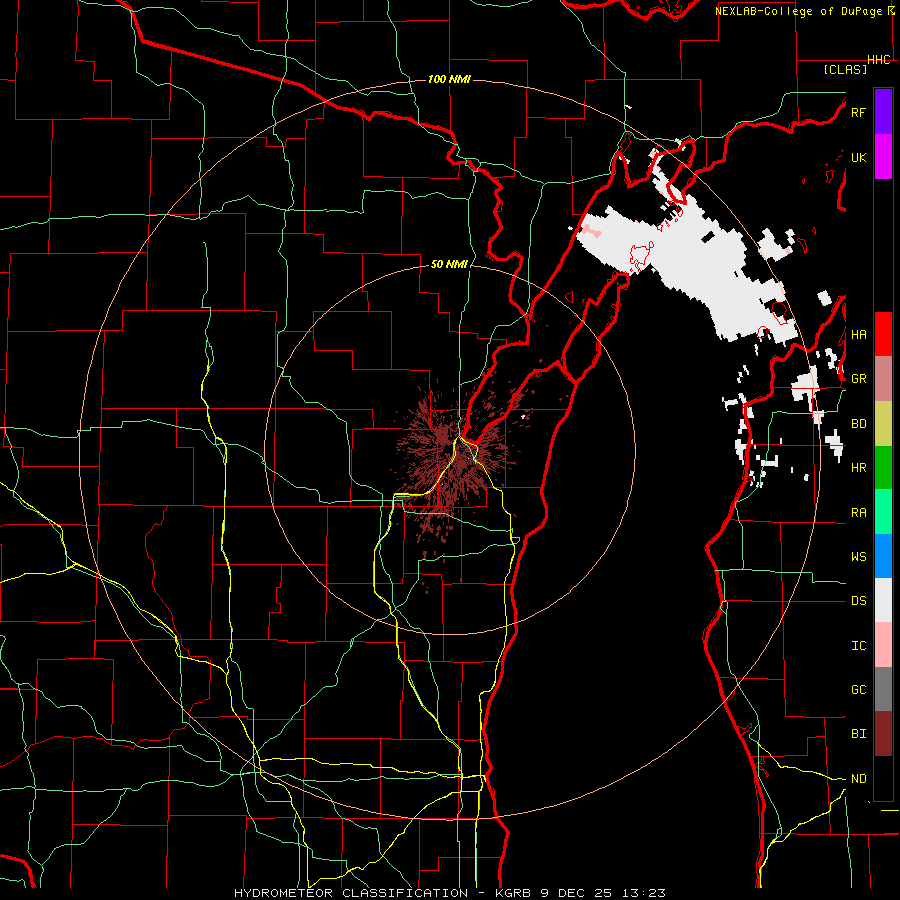This screenshot has height=900, width=900.
Task: Click the 9 DEC 25 date stamp
Action: (x=577, y=893)
